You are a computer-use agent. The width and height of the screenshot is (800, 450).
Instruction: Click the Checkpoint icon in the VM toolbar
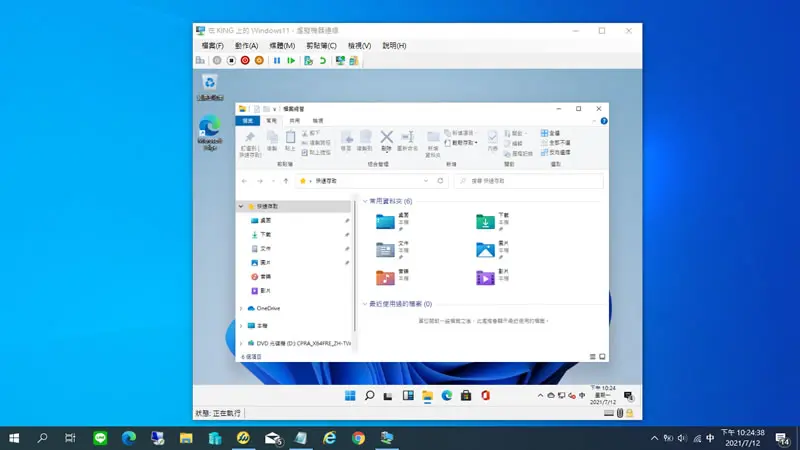[x=308, y=61]
